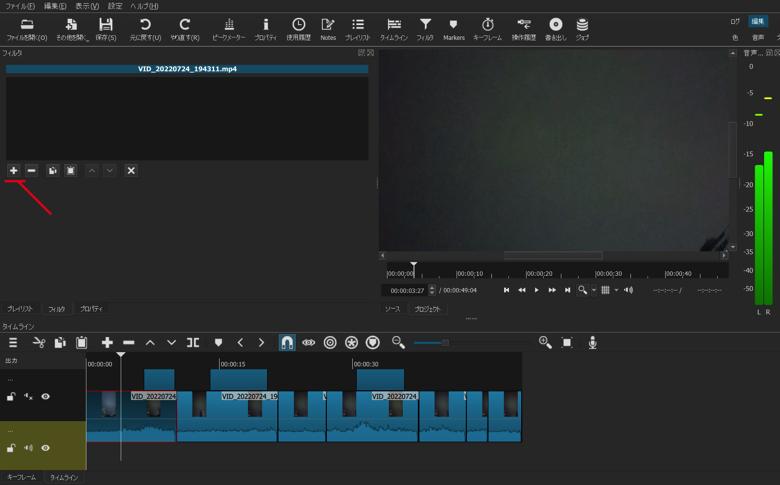Zoom the timeline to fit

click(567, 343)
